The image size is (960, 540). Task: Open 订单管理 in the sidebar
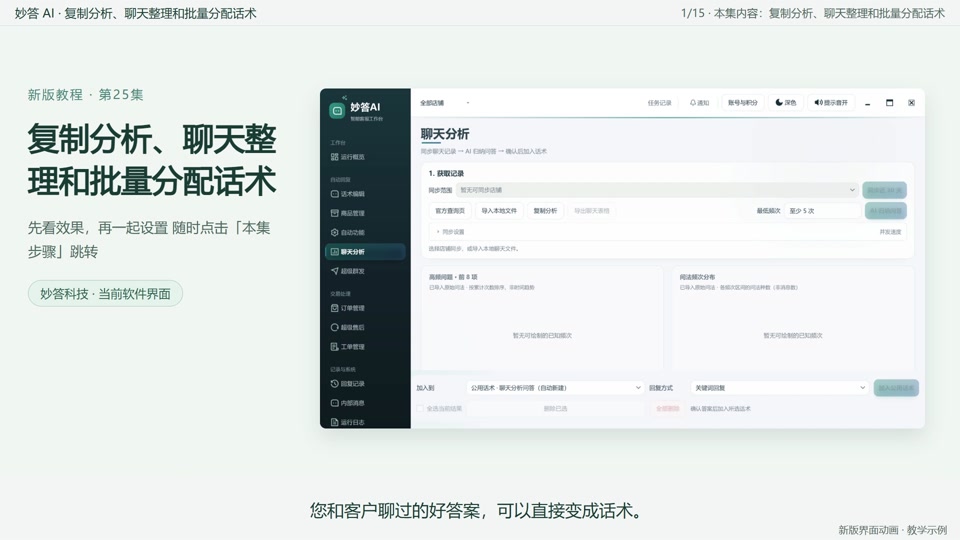[x=347, y=308]
